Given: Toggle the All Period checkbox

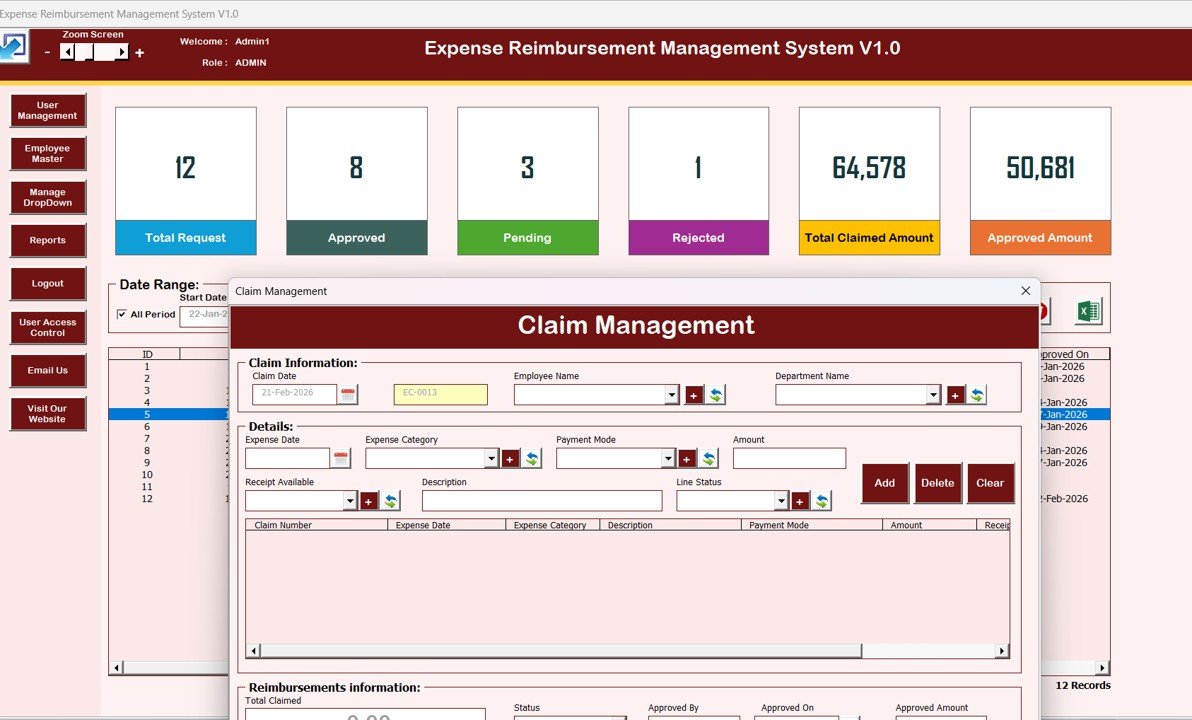Looking at the screenshot, I should [x=124, y=314].
